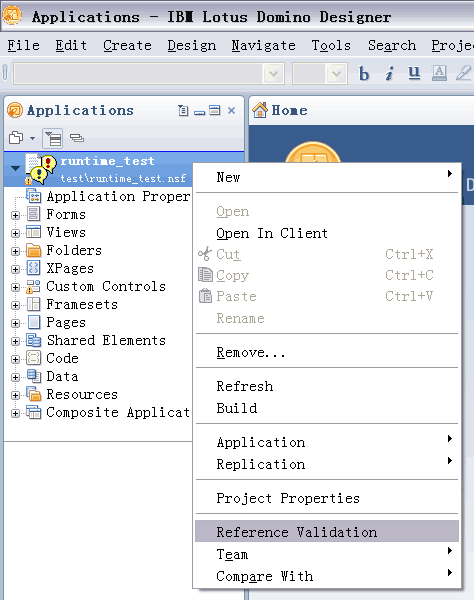The image size is (474, 600).
Task: Minimize the Applications panel
Action: pos(199,112)
